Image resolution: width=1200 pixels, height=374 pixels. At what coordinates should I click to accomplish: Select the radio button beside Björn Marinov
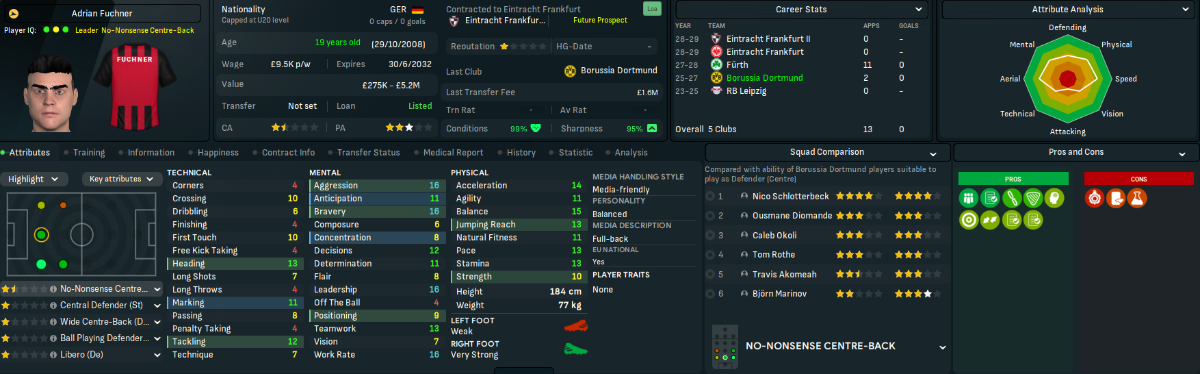(x=711, y=293)
